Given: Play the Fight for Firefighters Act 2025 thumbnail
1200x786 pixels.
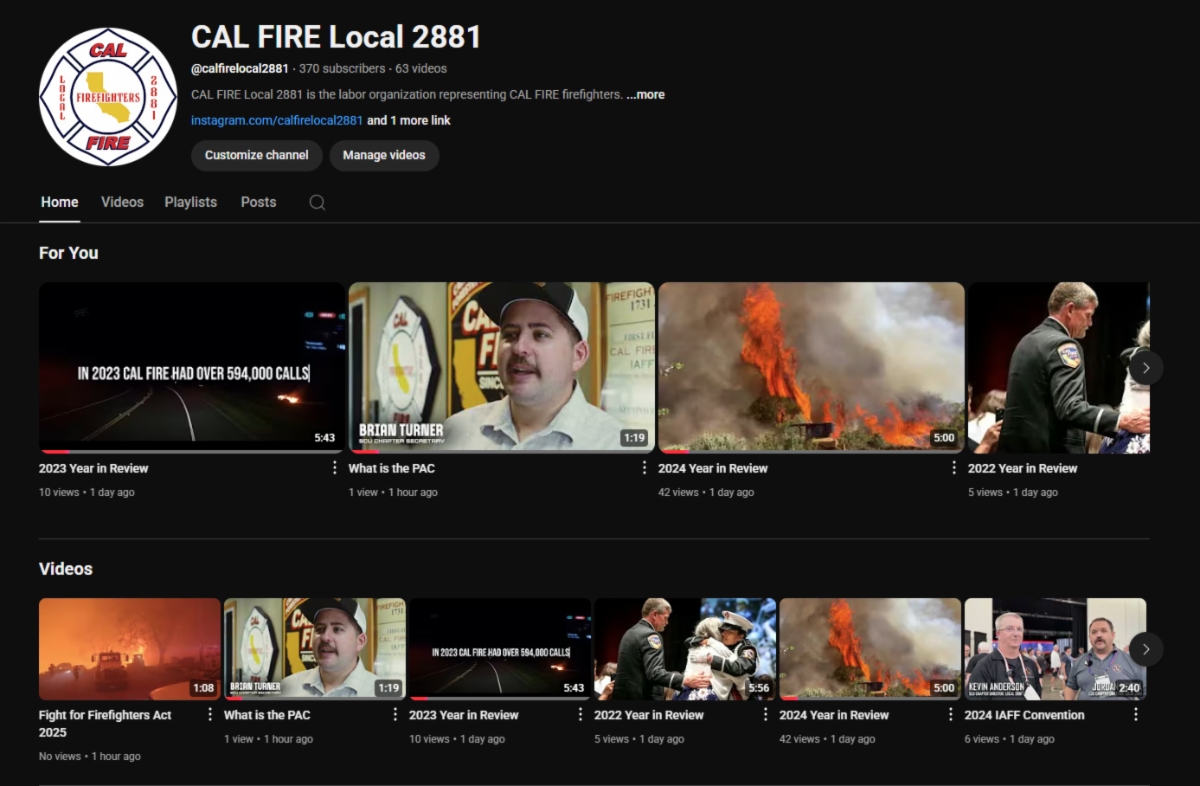Looking at the screenshot, I should click(130, 649).
